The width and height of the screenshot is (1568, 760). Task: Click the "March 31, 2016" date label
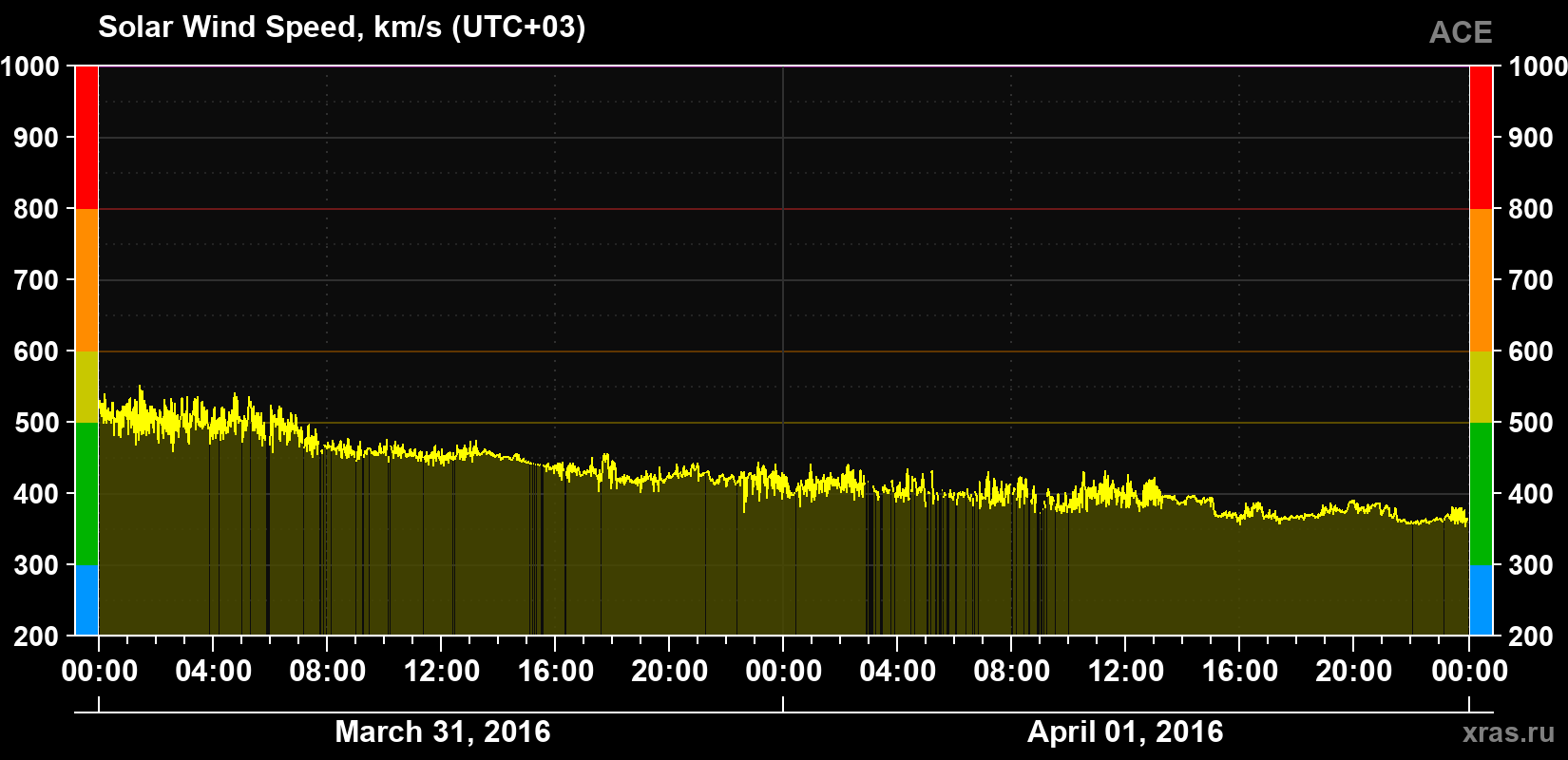coord(443,731)
